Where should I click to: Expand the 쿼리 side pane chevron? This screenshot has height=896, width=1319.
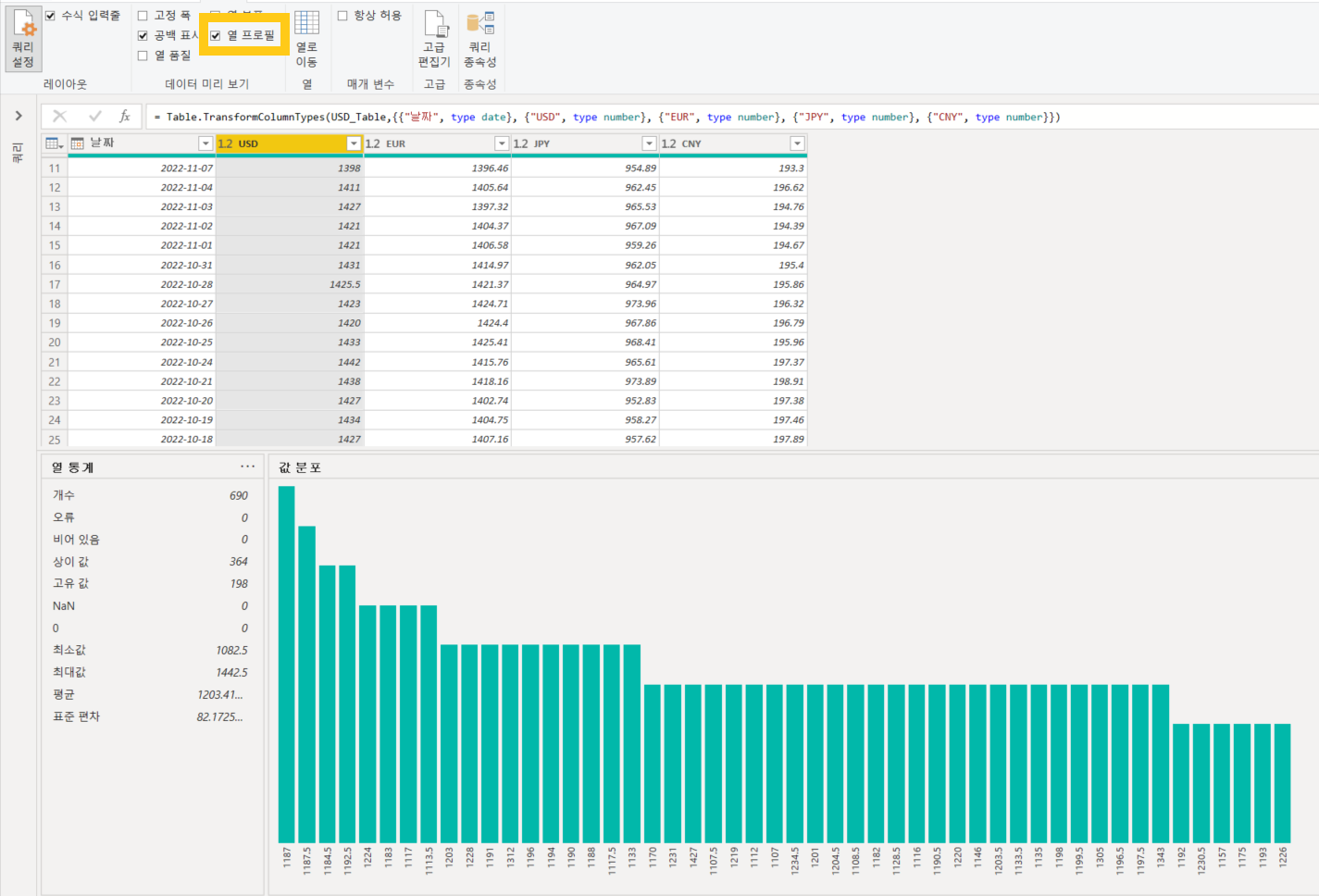[18, 116]
